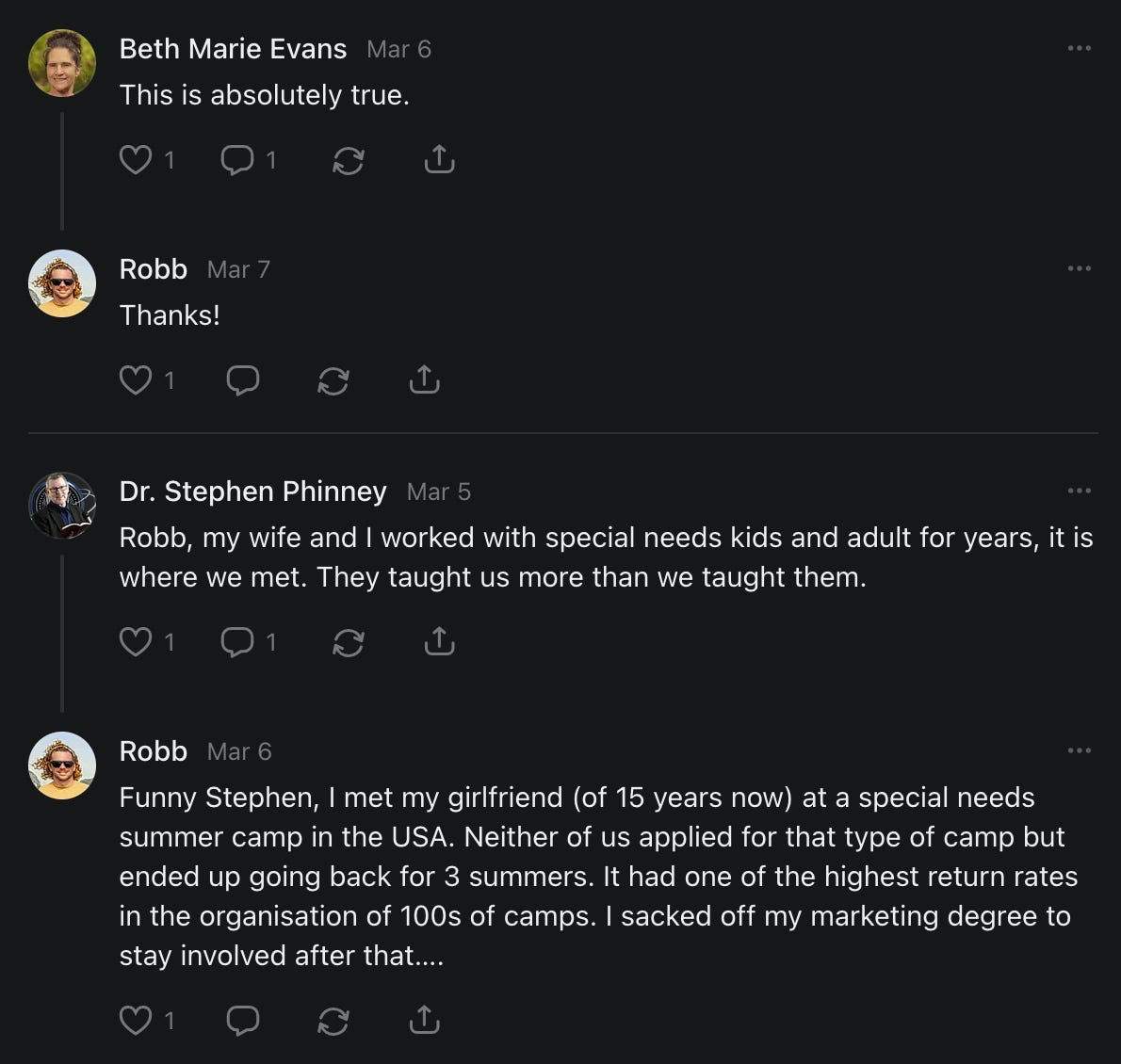
Task: Like Robb's "Thanks!" reply
Action: (136, 380)
